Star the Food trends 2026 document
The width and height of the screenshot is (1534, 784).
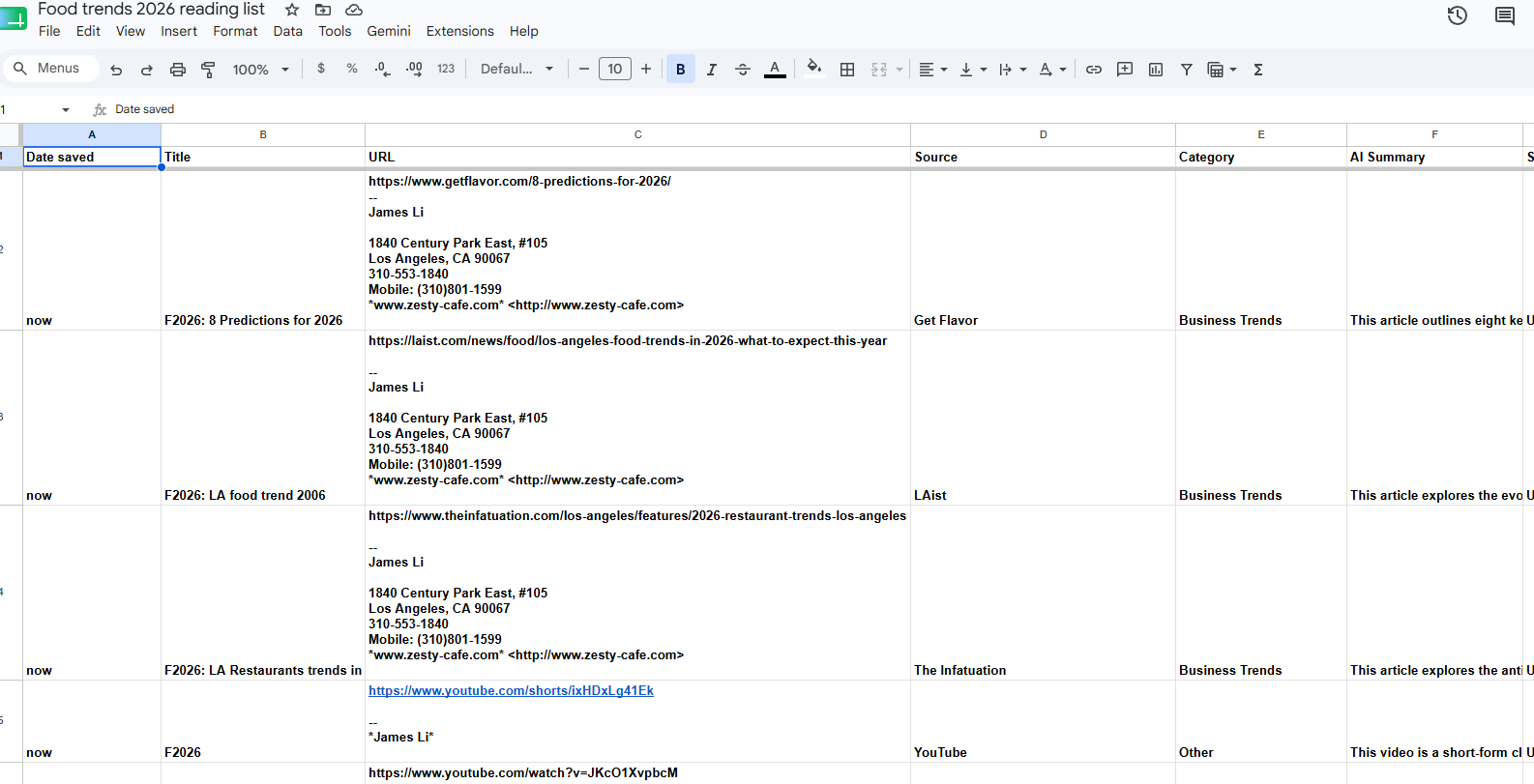point(292,10)
